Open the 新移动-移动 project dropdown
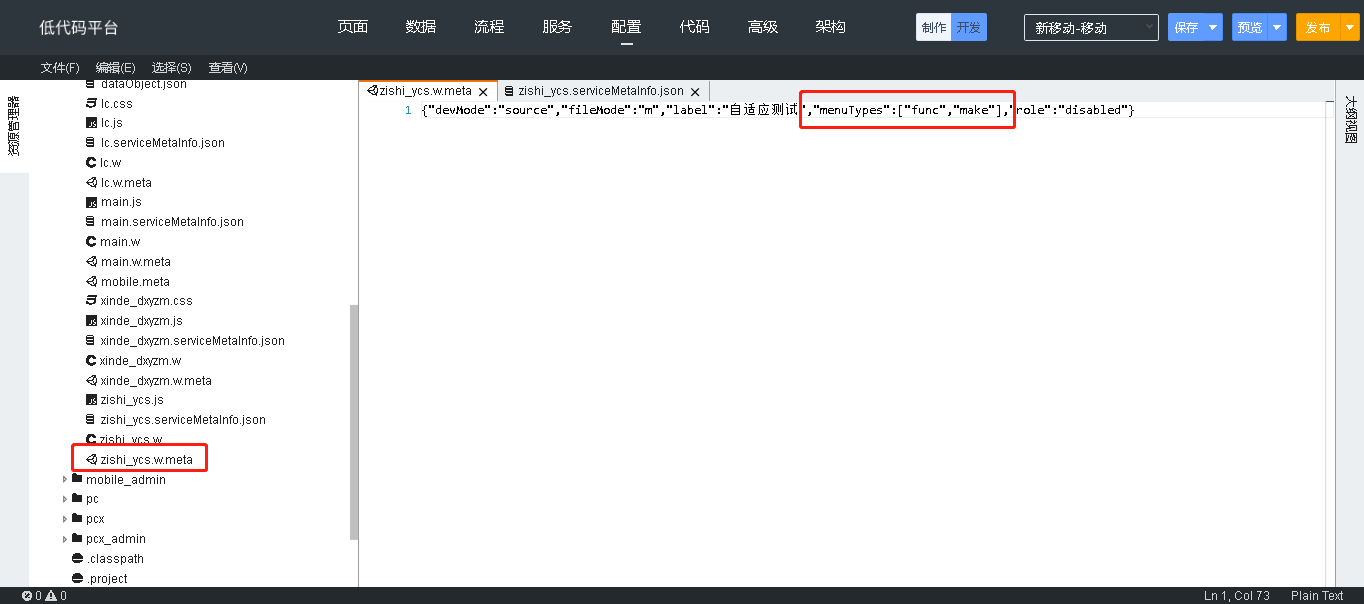This screenshot has height=604, width=1364. tap(1090, 28)
